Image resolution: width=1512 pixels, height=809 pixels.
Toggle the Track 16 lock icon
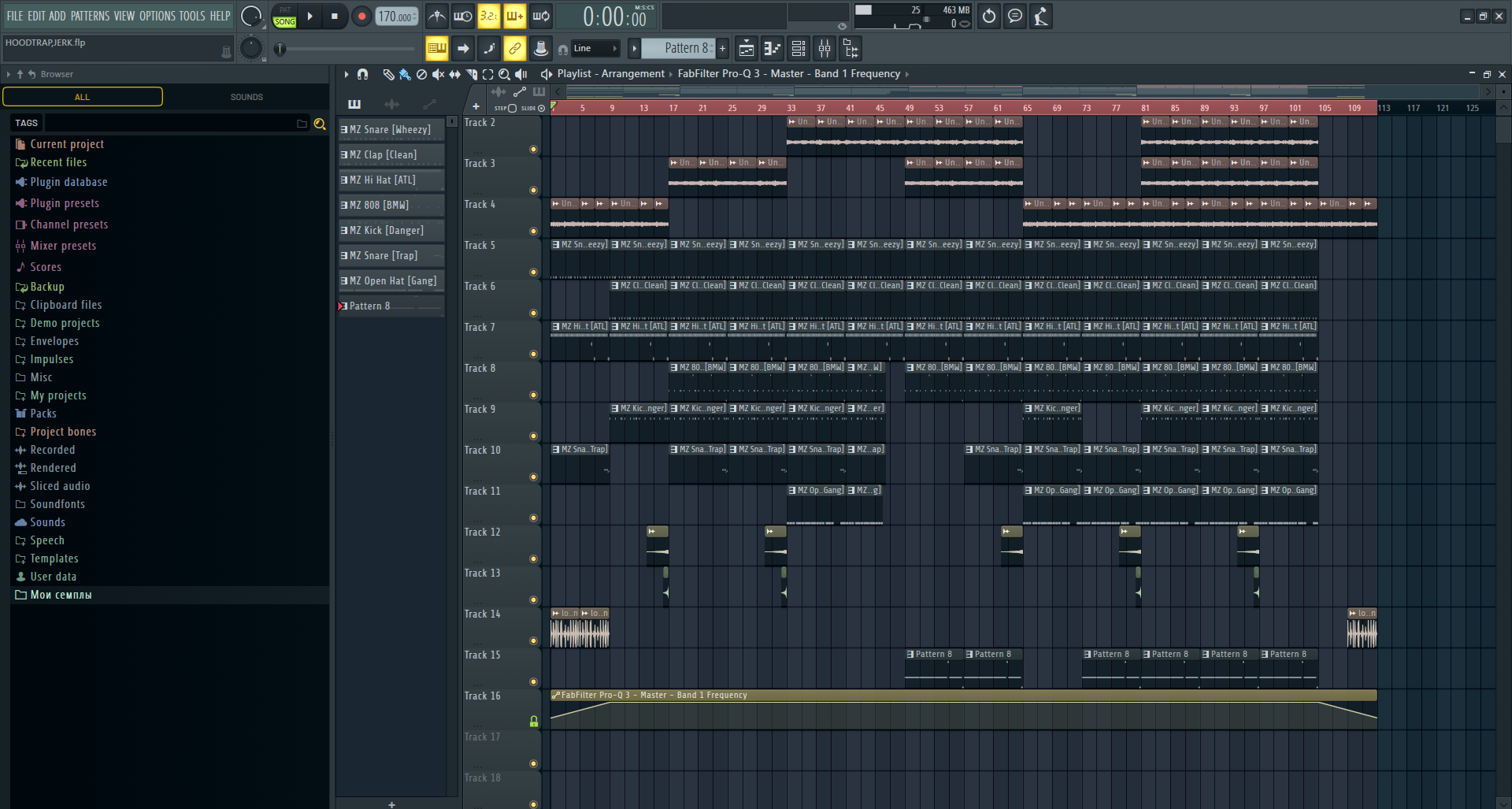[534, 722]
